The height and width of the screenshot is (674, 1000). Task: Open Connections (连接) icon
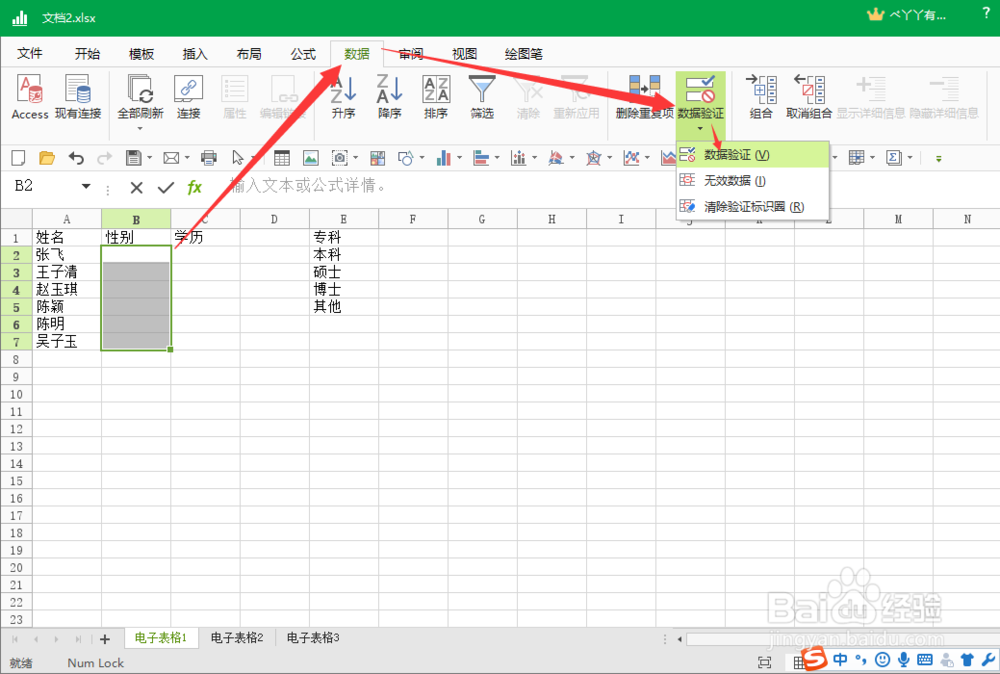(188, 89)
